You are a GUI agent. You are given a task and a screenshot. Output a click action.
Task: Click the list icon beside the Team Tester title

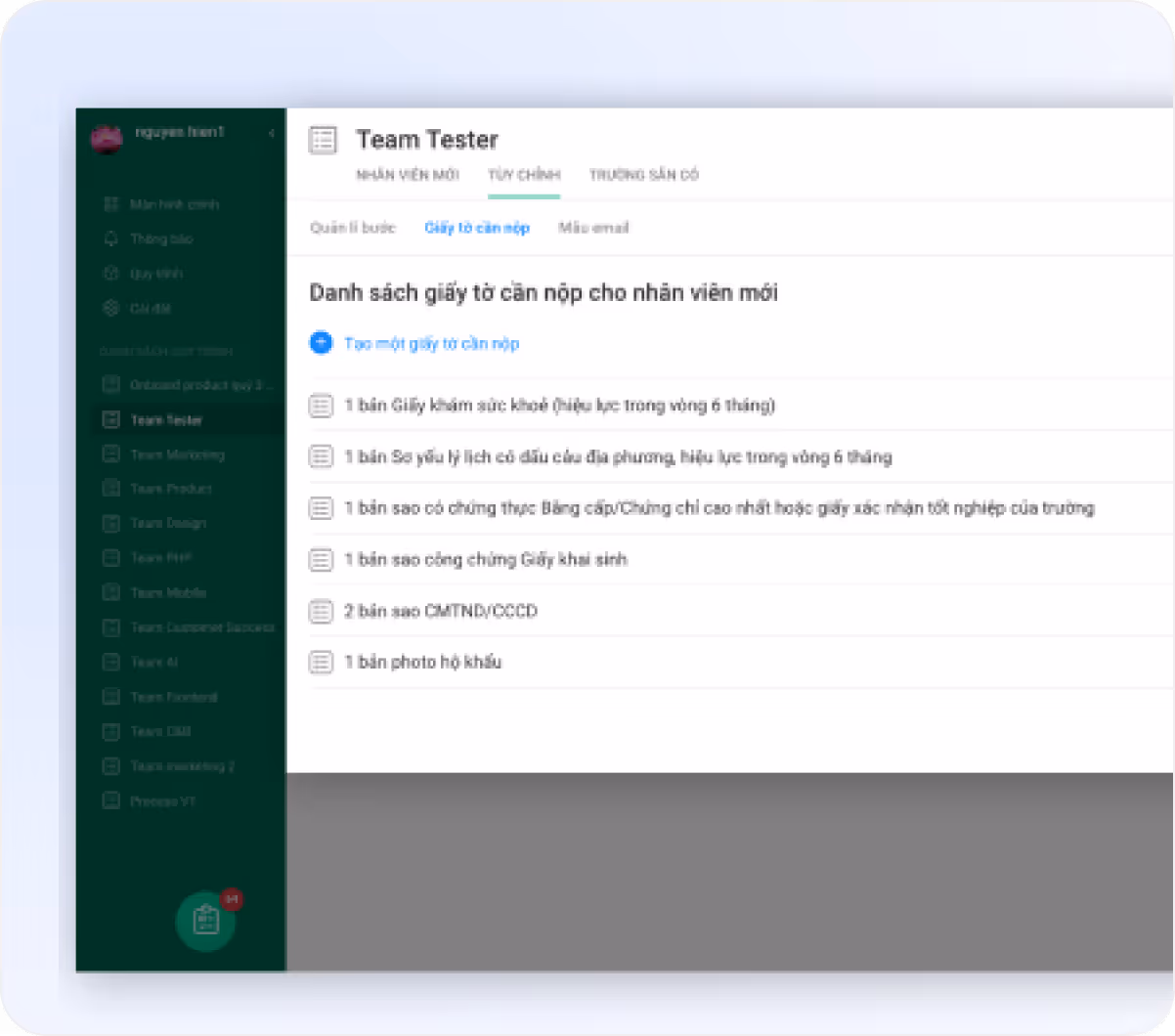323,140
